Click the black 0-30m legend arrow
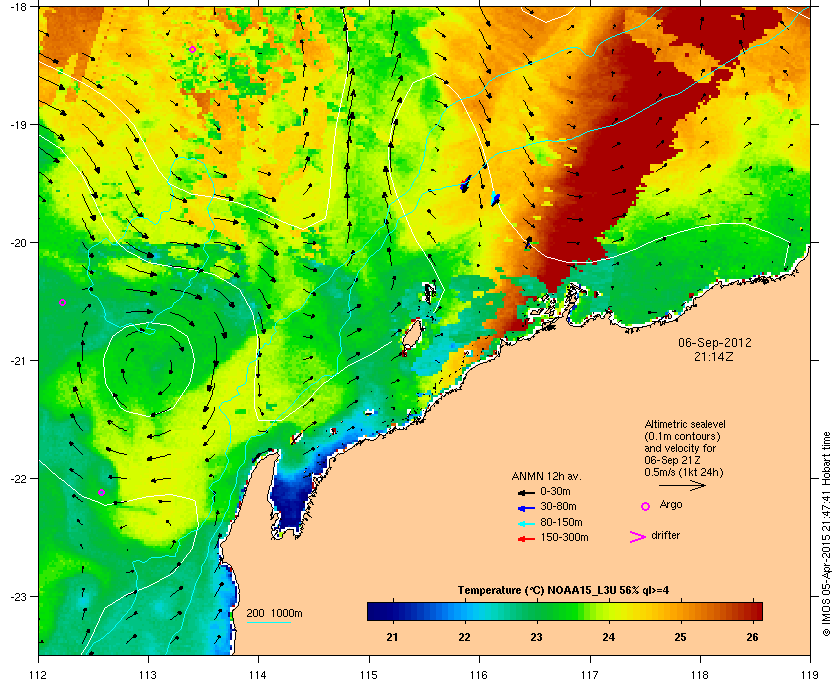The image size is (840, 680). tap(526, 492)
